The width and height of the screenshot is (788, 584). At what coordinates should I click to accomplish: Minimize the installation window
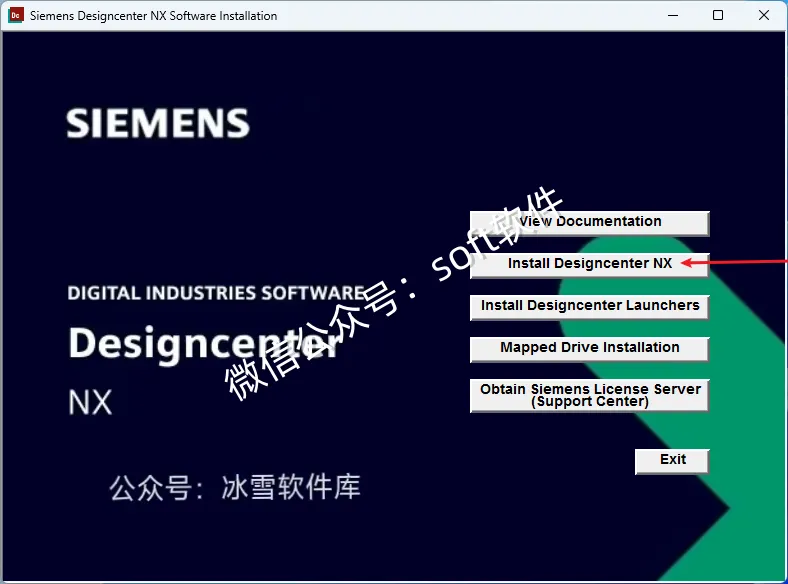[x=673, y=15]
